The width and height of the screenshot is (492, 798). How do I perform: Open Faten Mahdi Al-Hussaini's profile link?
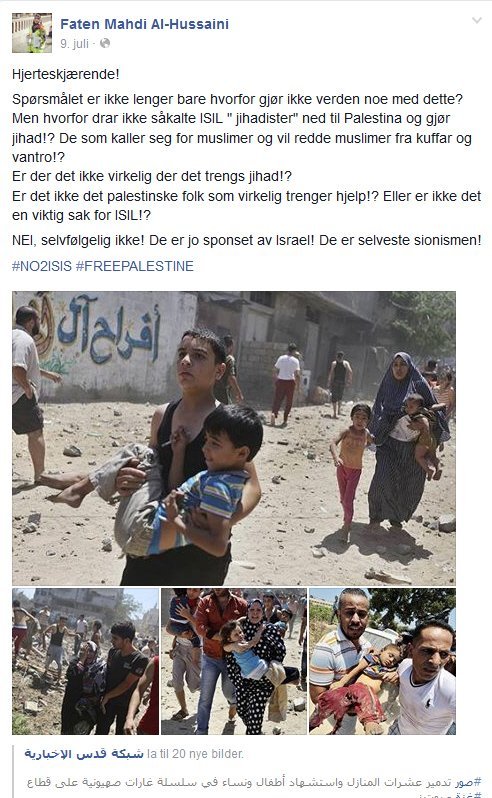144,24
